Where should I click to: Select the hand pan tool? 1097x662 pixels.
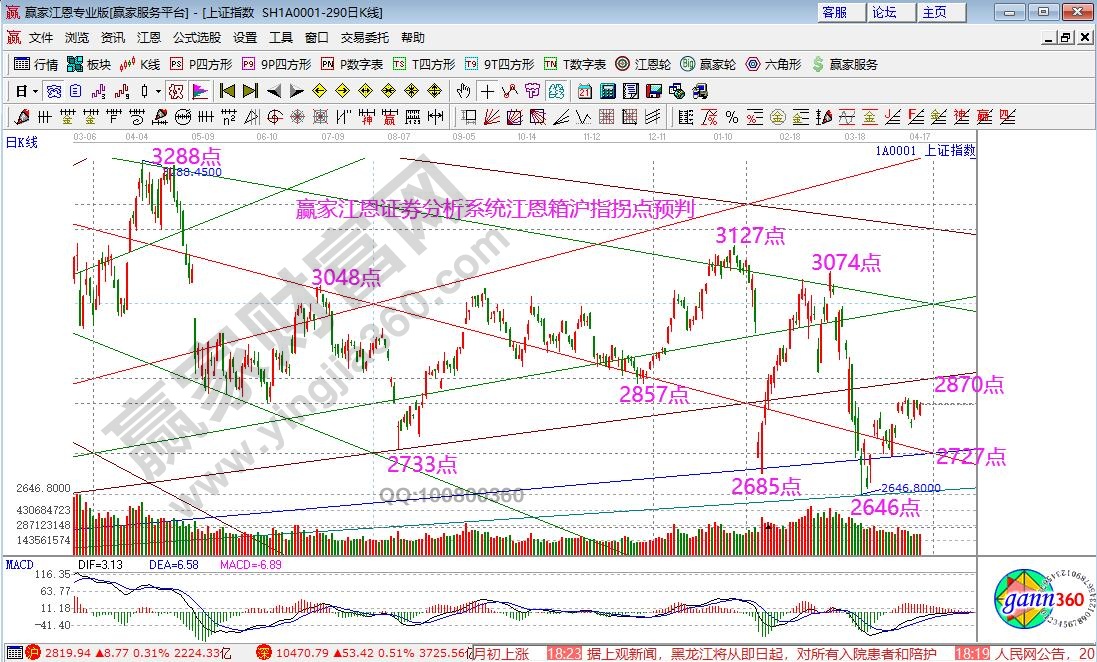(x=464, y=91)
